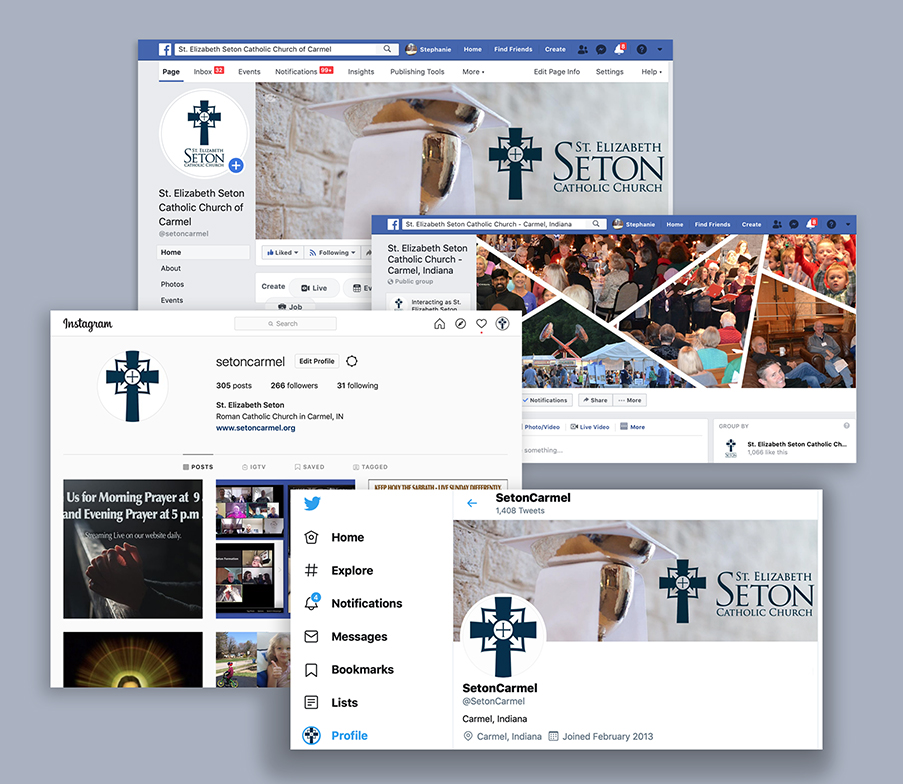The height and width of the screenshot is (784, 903).
Task: Click Home in the Twitter sidebar
Action: [x=334, y=537]
